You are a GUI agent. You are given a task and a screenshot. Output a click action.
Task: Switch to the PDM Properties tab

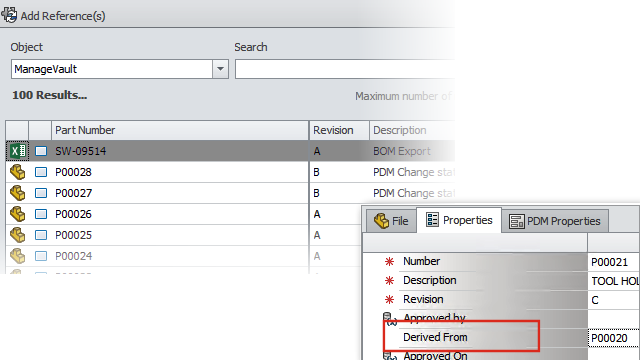[555, 221]
